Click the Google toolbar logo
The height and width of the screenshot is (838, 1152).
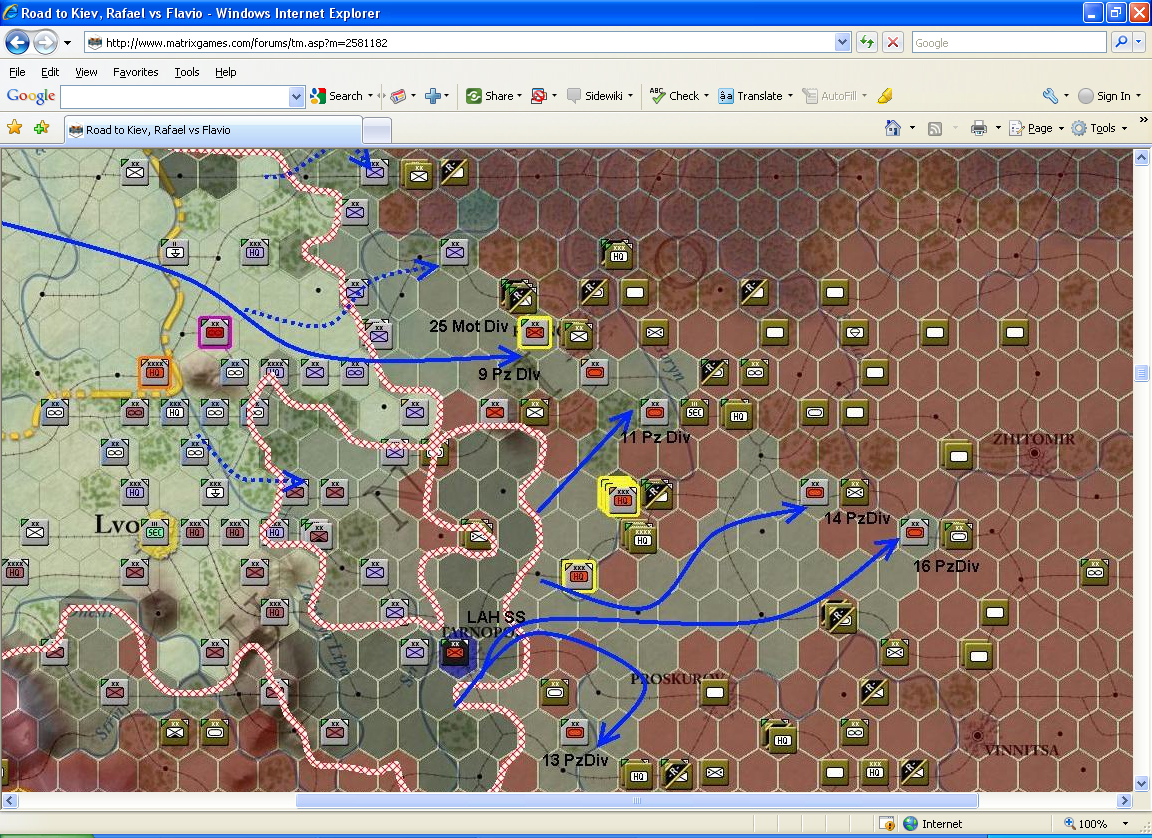[x=31, y=96]
